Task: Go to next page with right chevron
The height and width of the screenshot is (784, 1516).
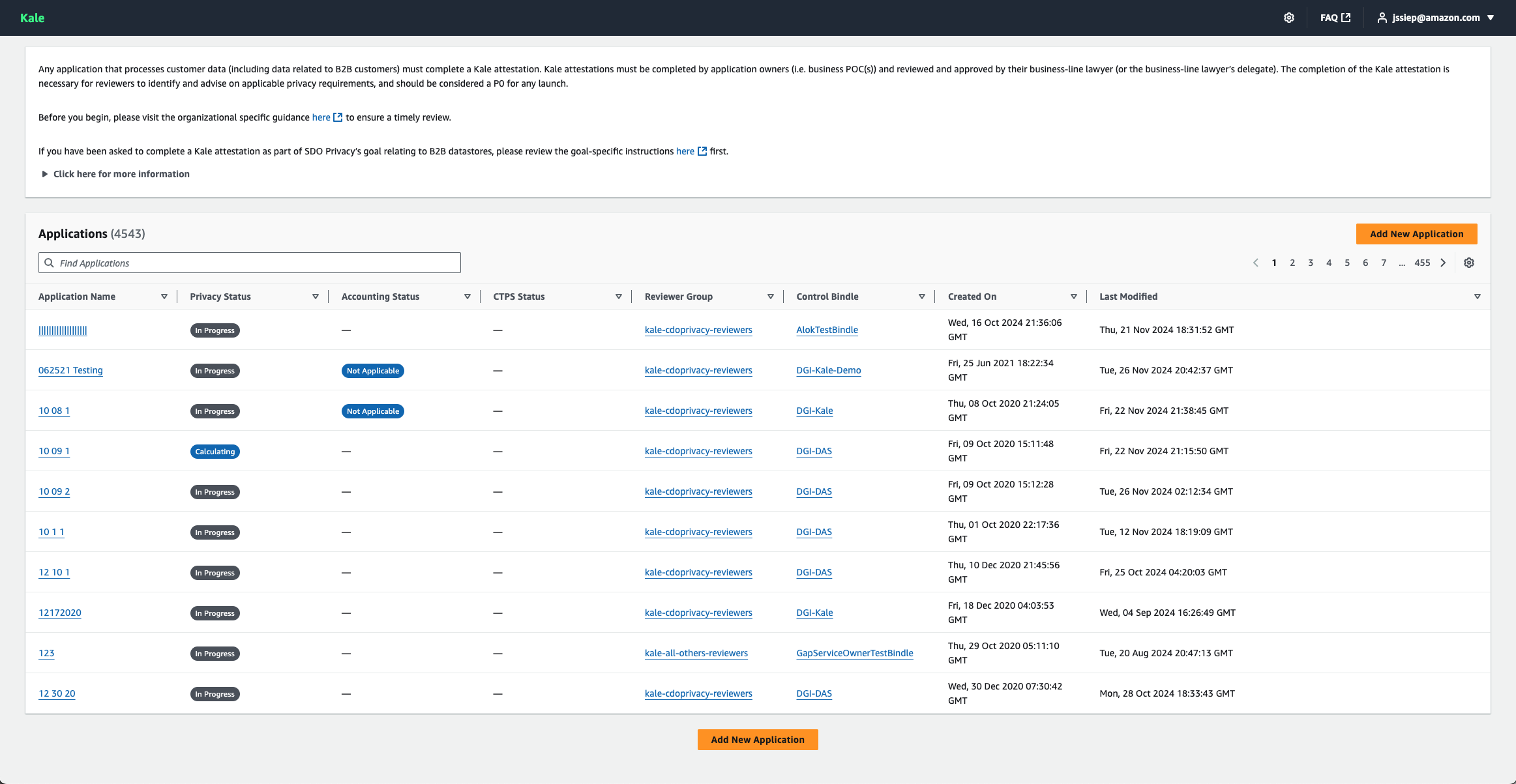Action: click(1443, 263)
